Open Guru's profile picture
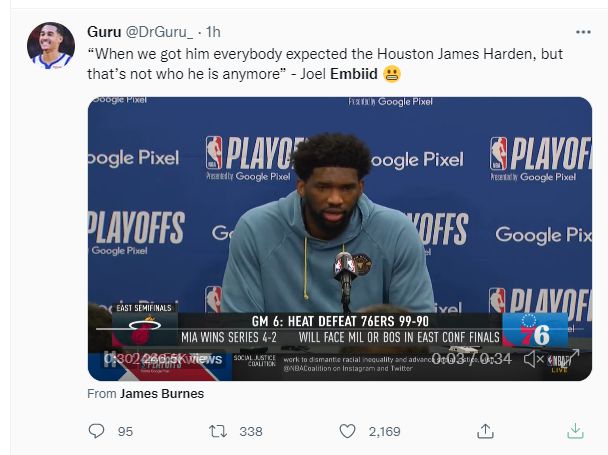Screen dimensions: 608x455 click(51, 46)
